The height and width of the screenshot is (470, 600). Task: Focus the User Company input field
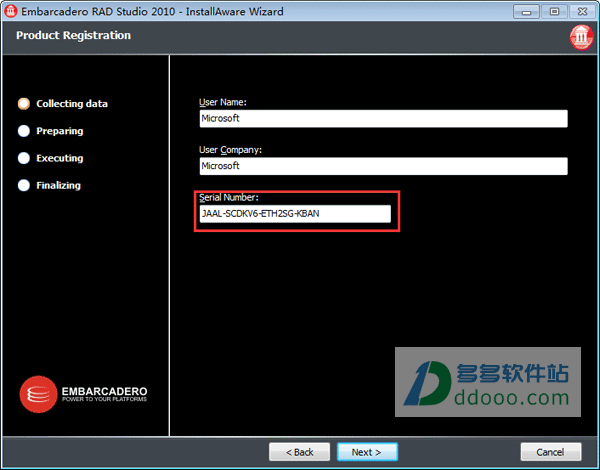[383, 166]
